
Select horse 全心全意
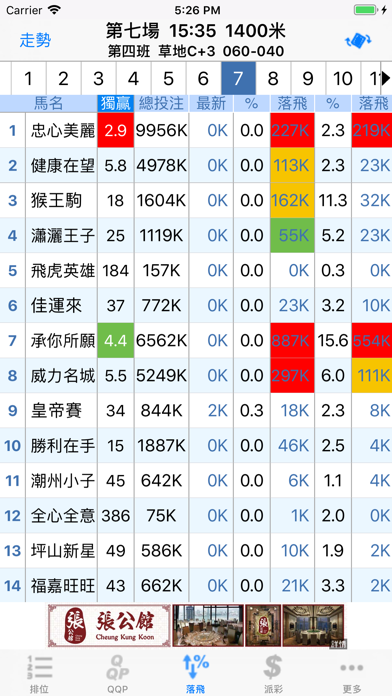(63, 516)
